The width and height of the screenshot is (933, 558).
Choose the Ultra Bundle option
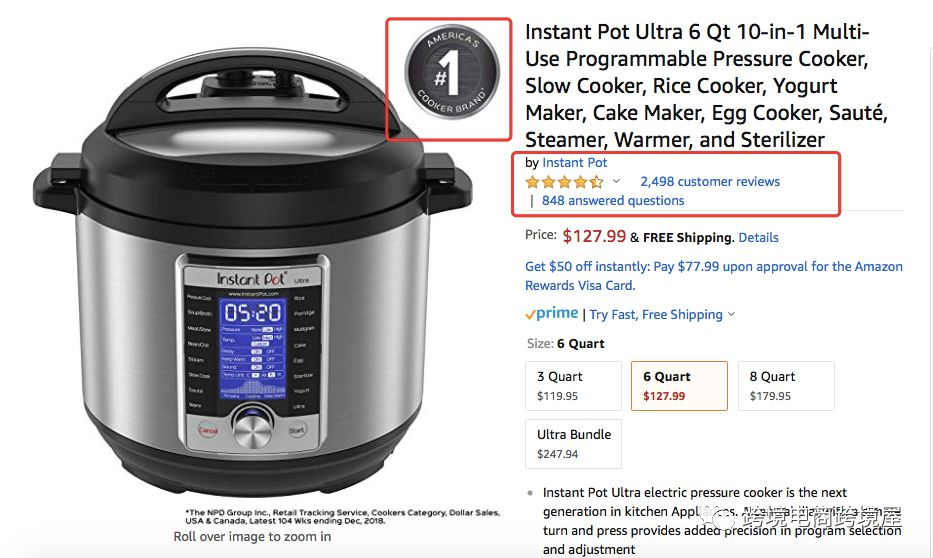(573, 444)
